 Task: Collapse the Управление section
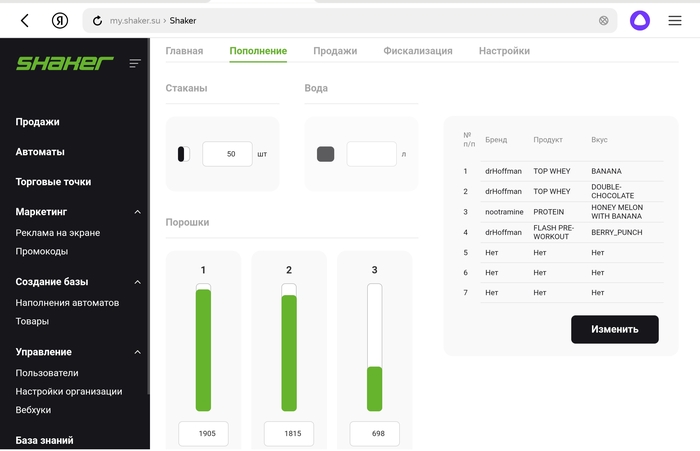click(x=138, y=352)
